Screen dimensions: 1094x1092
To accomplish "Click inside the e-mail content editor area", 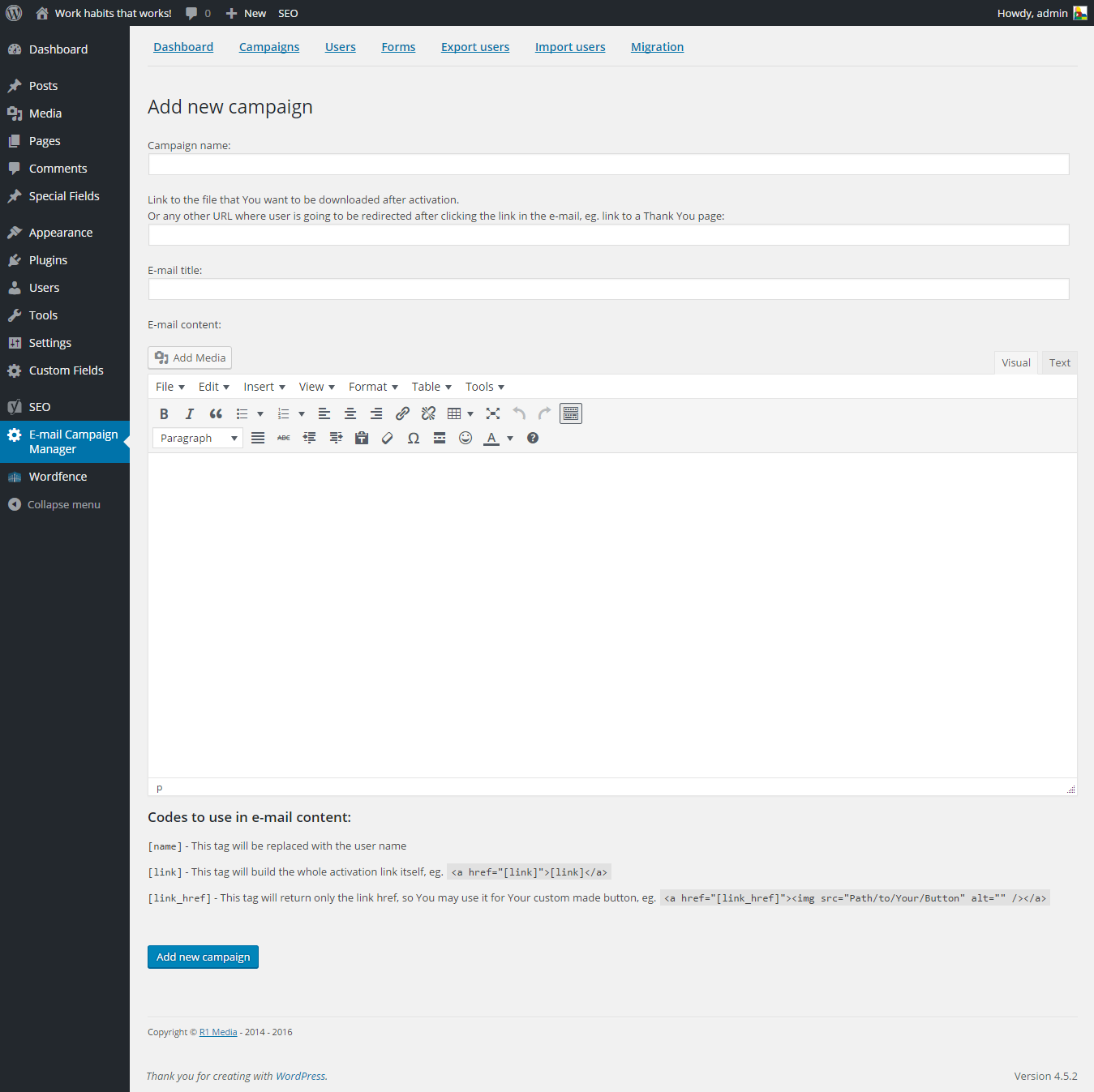I will [x=612, y=615].
